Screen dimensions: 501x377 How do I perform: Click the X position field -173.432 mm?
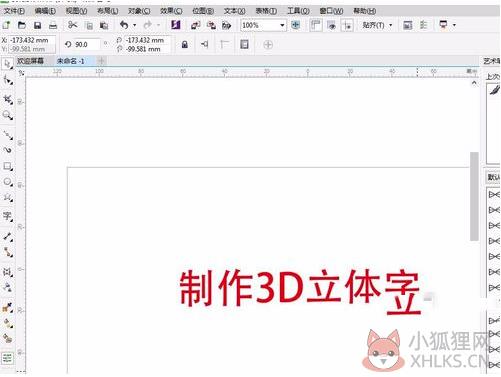31,40
